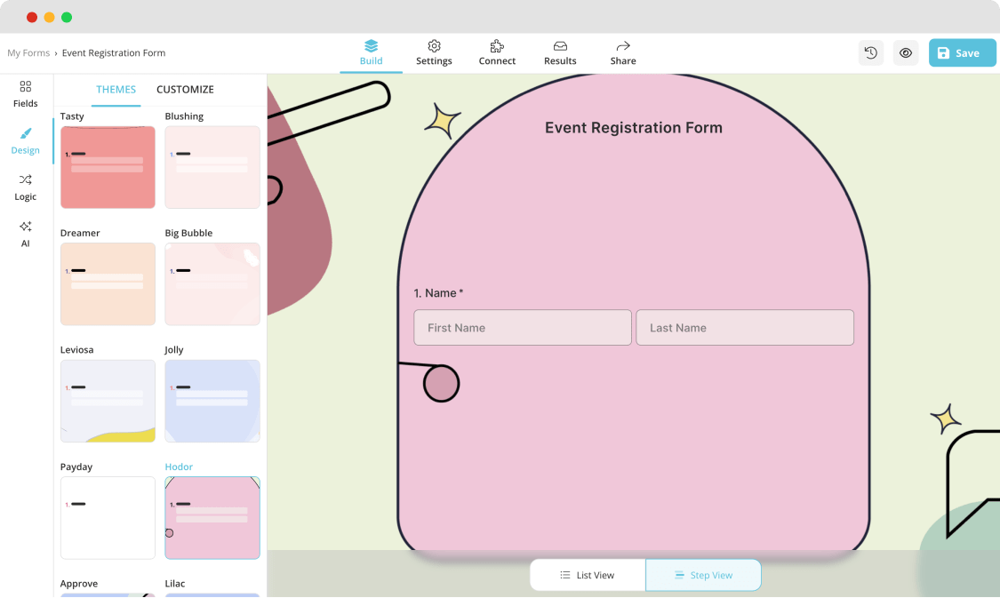Toggle form preview eye icon
The image size is (1000, 598).
tap(906, 53)
